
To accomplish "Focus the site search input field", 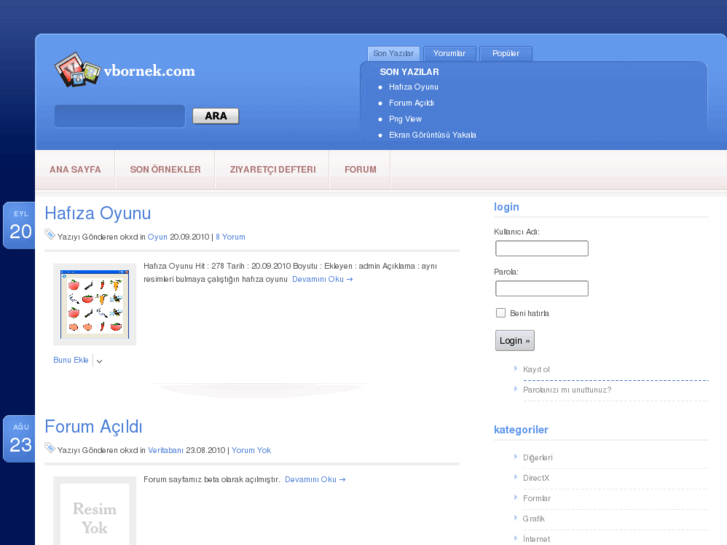I will 120,116.
